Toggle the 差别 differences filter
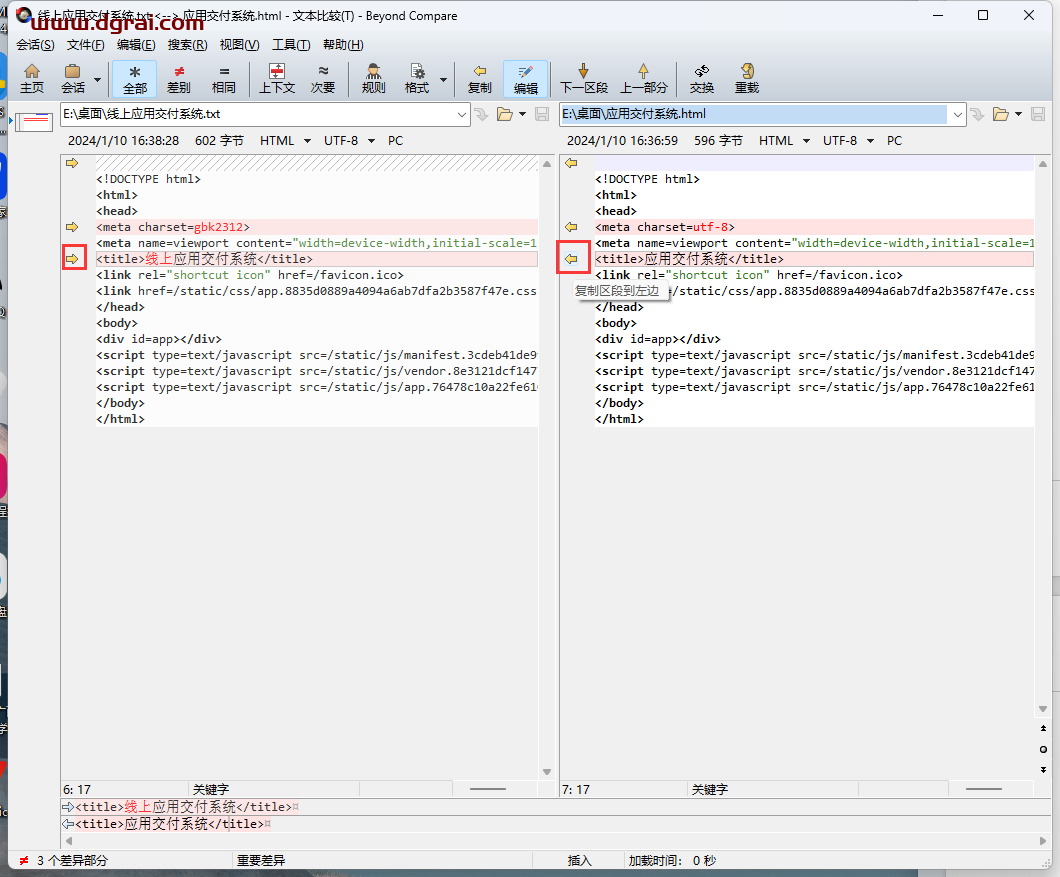Viewport: 1060px width, 877px height. tap(178, 78)
